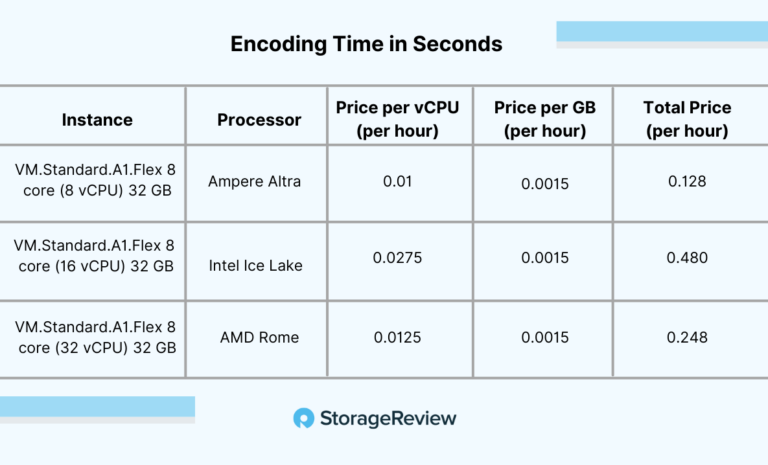768x465 pixels.
Task: Click the 32 vCPU instance cell
Action: pyautogui.click(x=95, y=337)
